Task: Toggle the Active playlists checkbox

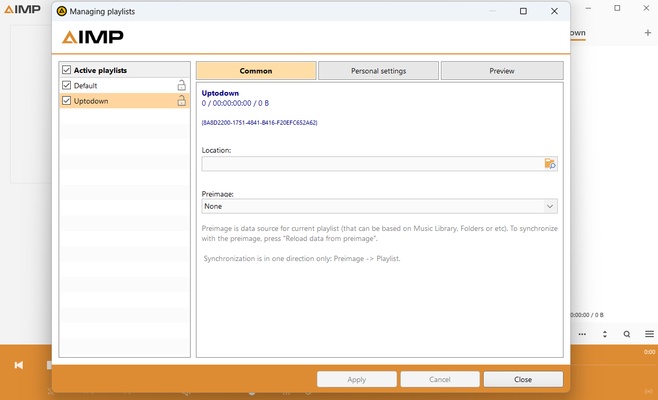Action: click(66, 70)
